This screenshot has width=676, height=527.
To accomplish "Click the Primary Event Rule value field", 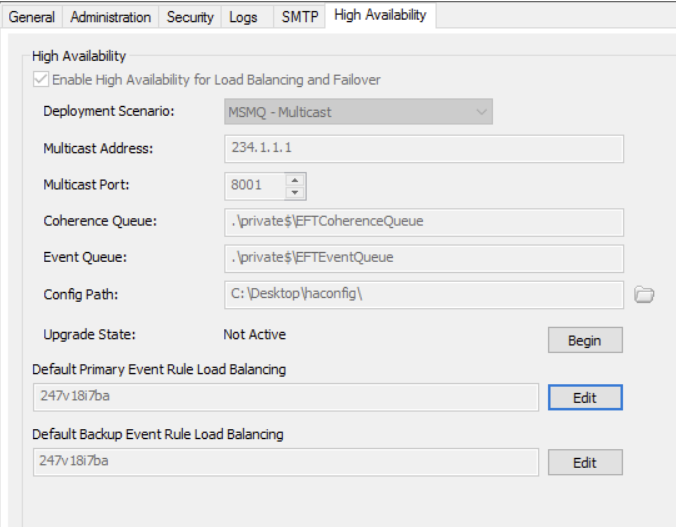I will click(286, 397).
